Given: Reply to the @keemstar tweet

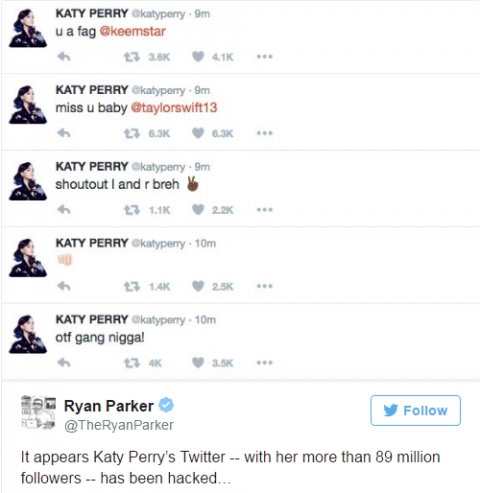Looking at the screenshot, I should 64,57.
